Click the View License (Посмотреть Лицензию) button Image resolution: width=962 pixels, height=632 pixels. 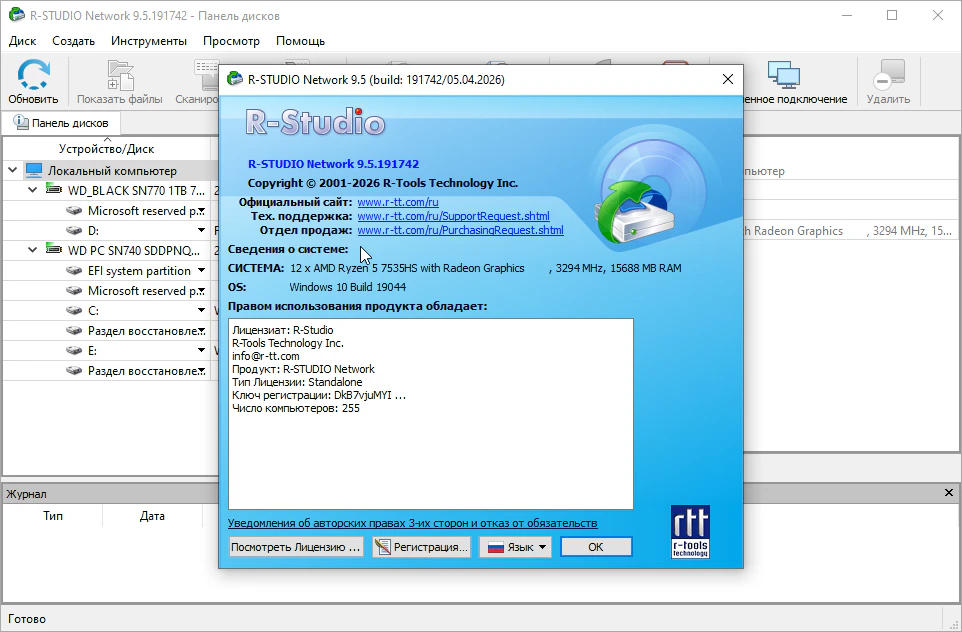[296, 547]
